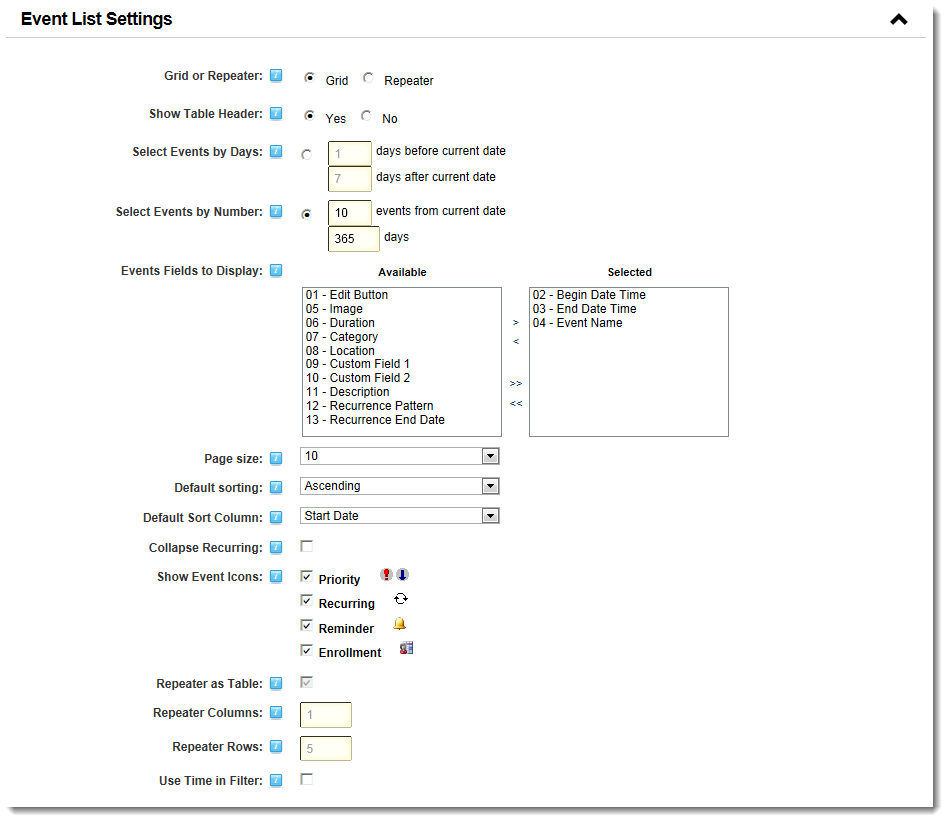Click the Priority exclamation icon

pyautogui.click(x=385, y=575)
